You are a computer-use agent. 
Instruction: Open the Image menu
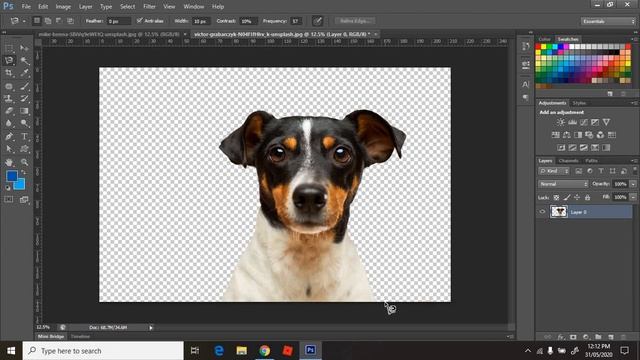click(63, 7)
